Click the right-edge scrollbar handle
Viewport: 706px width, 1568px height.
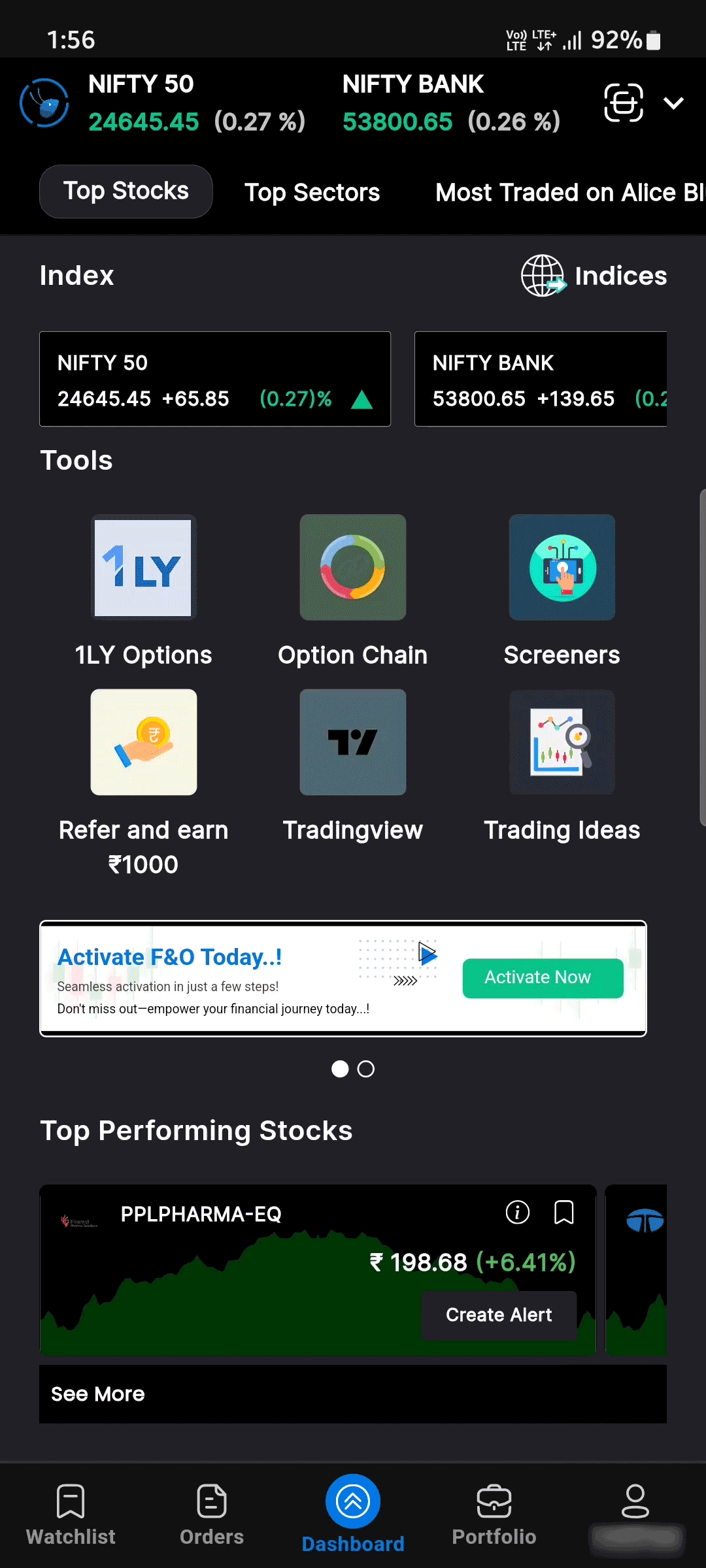pos(702,657)
